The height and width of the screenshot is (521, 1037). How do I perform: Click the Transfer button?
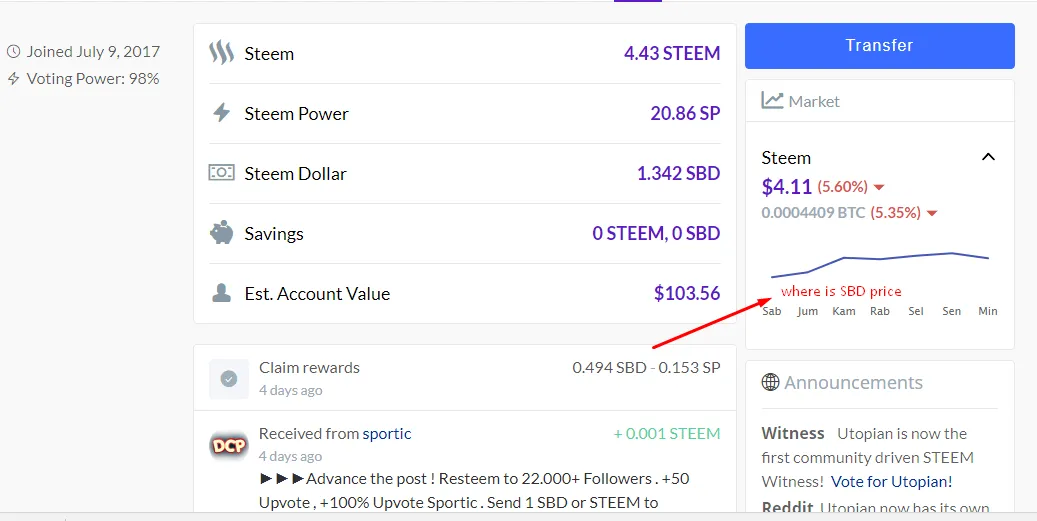[880, 46]
